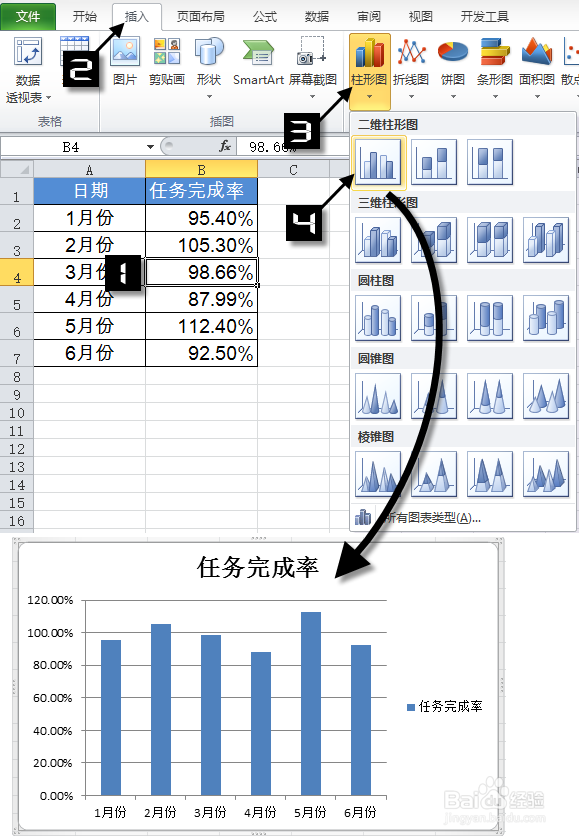579x839 pixels.
Task: Expand the Name Box dropdown arrow
Action: (x=150, y=147)
